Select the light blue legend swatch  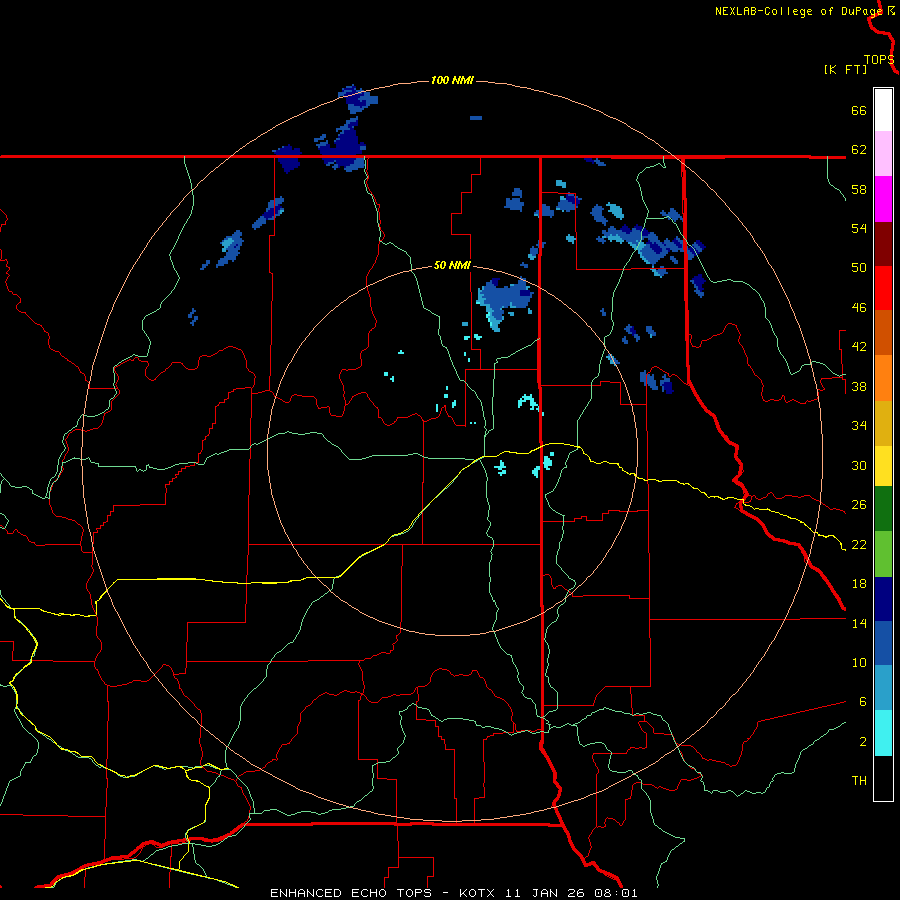pyautogui.click(x=883, y=688)
